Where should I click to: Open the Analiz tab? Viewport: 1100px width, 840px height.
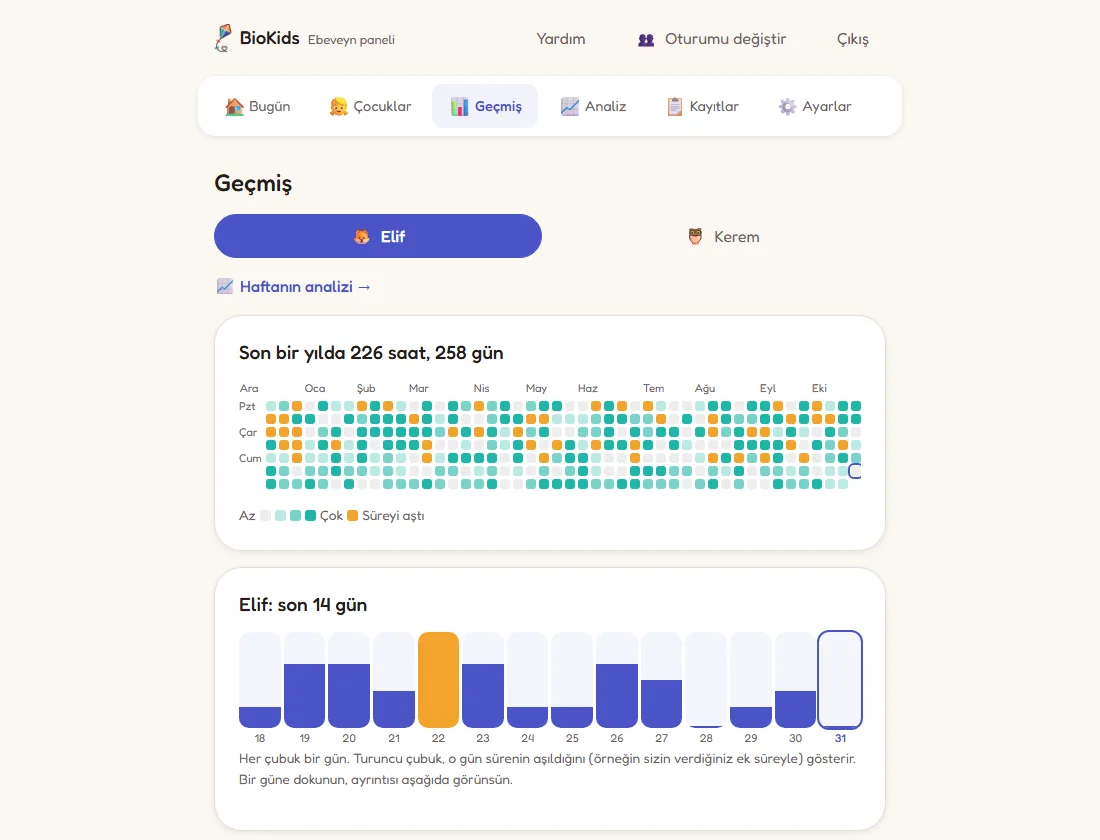593,107
